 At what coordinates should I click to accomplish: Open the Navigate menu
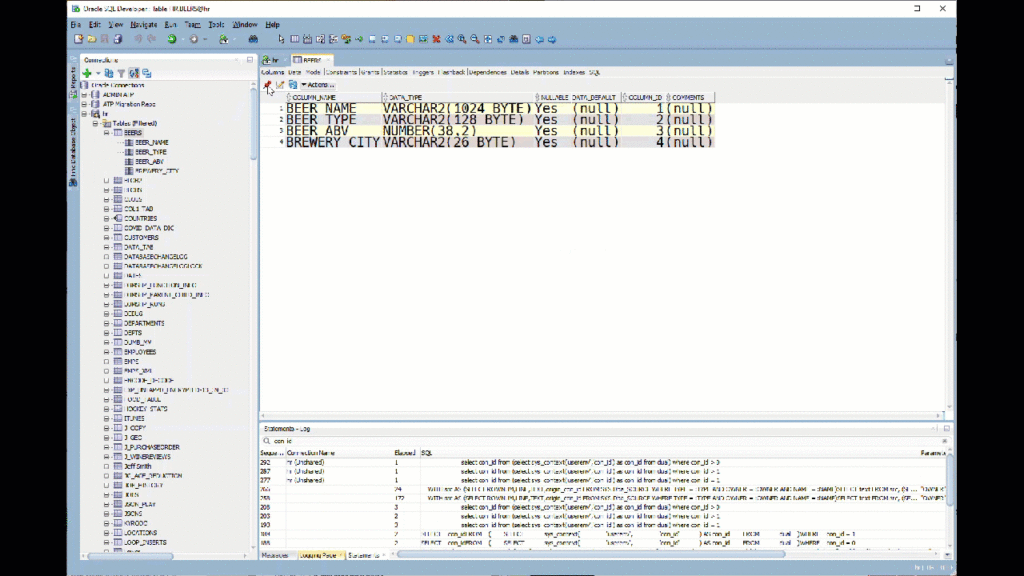[x=144, y=24]
